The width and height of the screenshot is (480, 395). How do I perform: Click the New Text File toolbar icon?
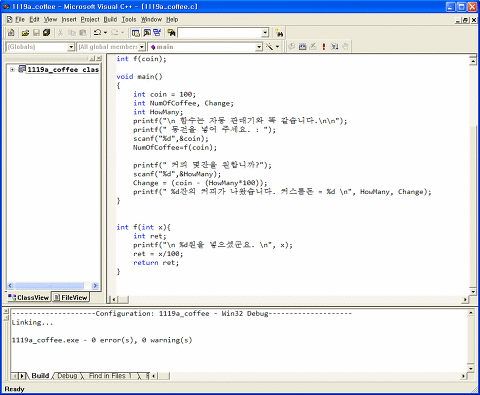pyautogui.click(x=11, y=32)
